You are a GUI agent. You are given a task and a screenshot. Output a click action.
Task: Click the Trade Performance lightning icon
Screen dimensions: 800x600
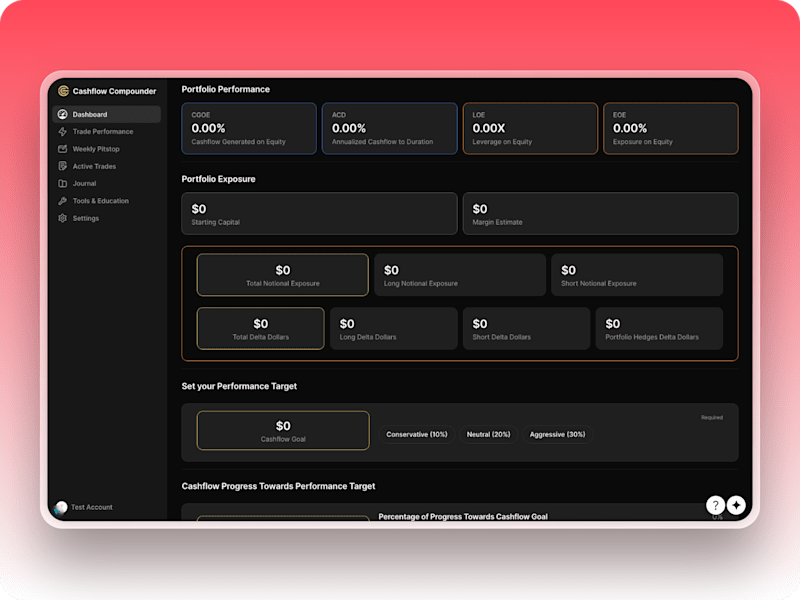[63, 132]
